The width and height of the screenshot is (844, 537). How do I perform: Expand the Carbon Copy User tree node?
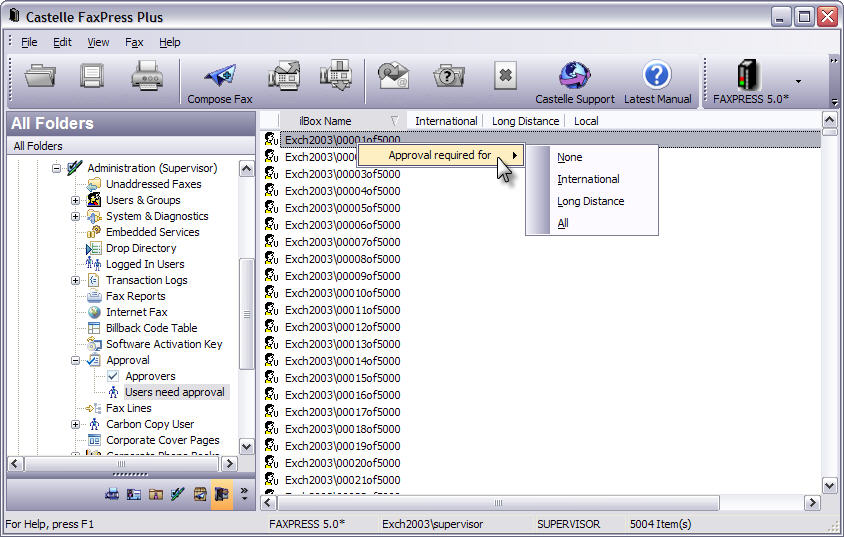[75, 425]
